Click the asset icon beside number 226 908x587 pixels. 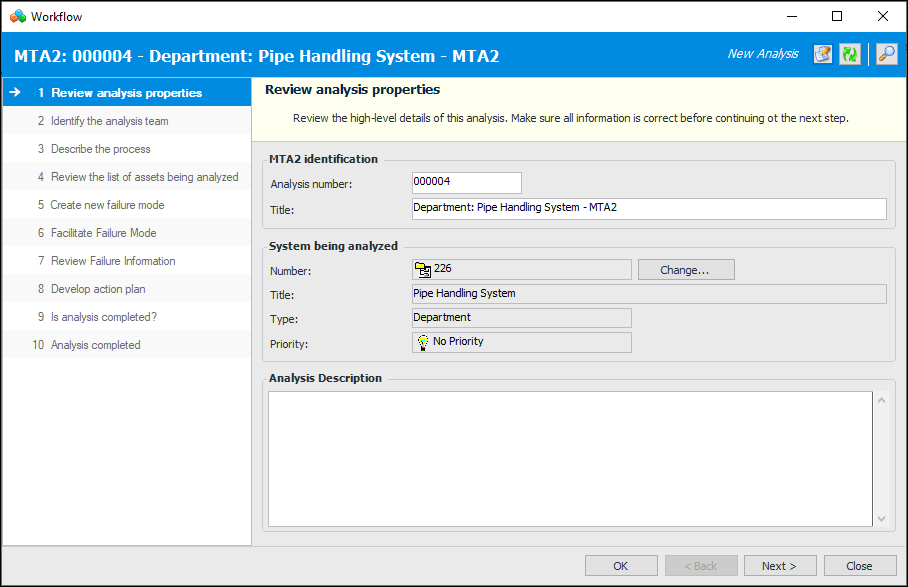423,270
